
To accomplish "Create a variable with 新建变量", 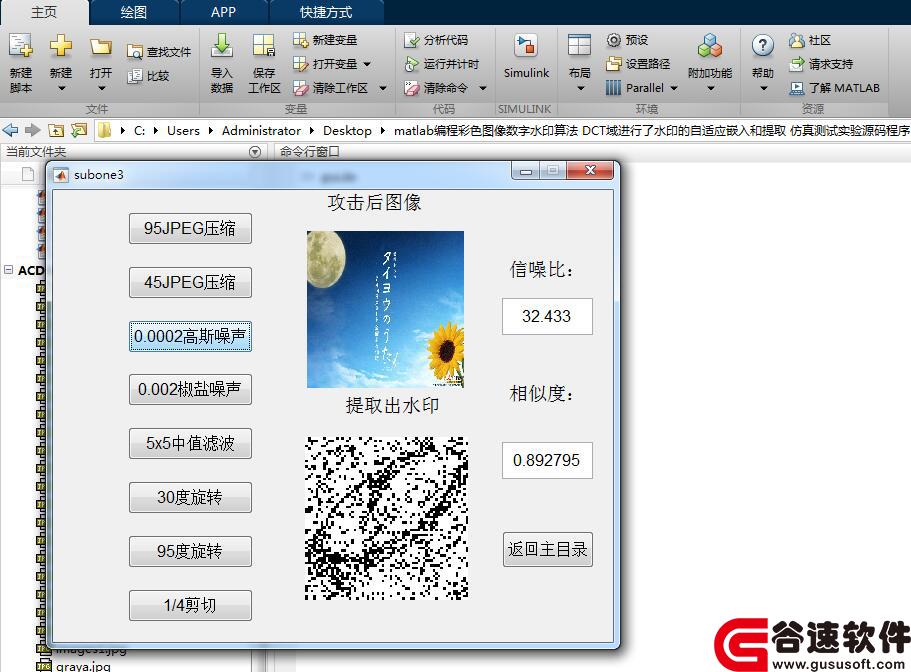I will [x=325, y=39].
